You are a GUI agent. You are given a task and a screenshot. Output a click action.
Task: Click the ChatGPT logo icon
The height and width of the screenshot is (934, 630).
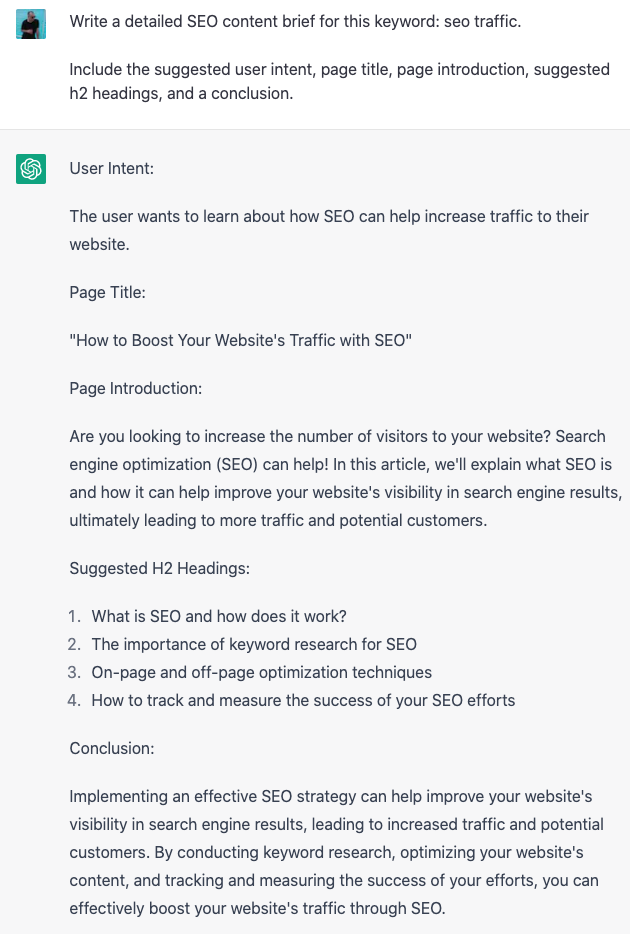click(31, 169)
